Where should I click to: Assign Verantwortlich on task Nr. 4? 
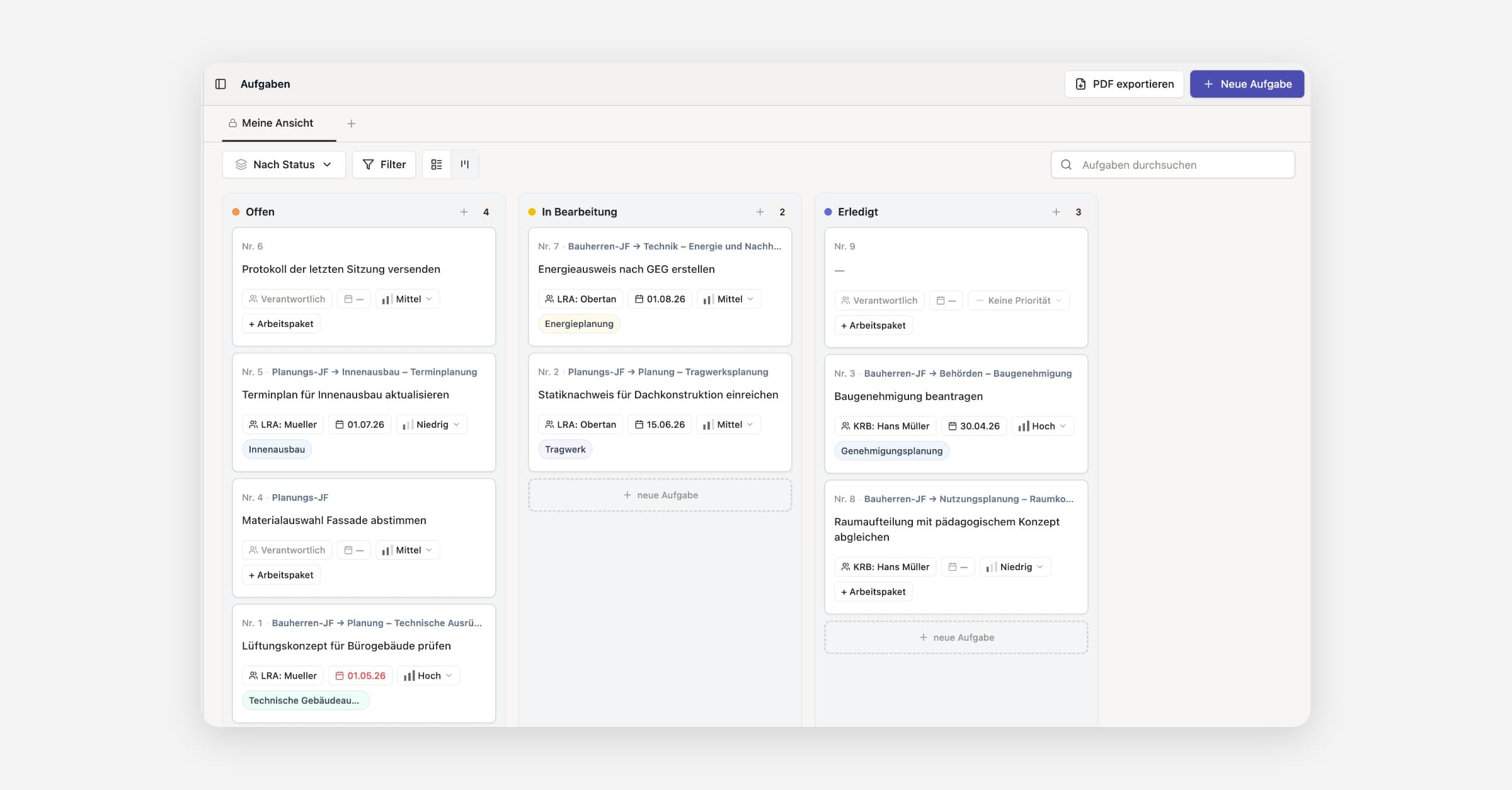(x=287, y=550)
